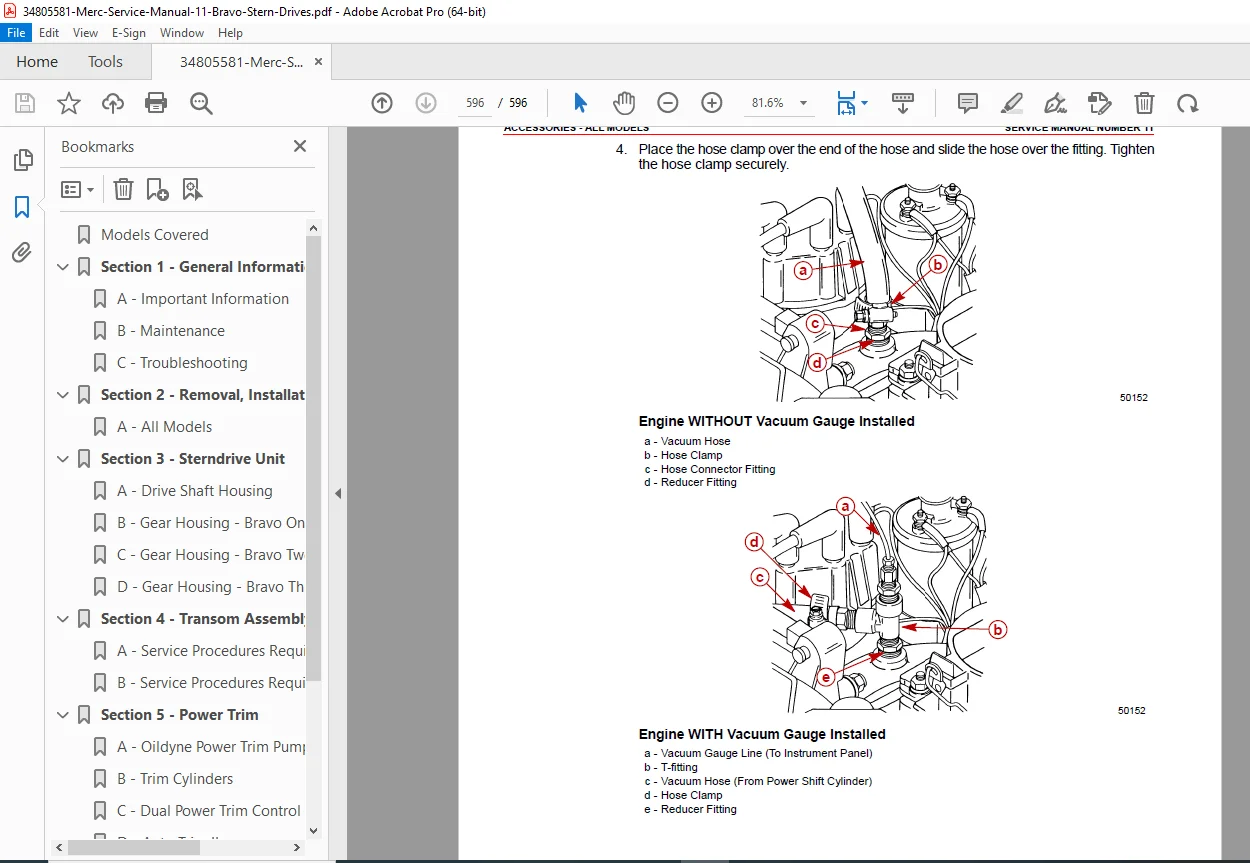Click the current page number field
The width and height of the screenshot is (1250, 863).
(x=475, y=103)
